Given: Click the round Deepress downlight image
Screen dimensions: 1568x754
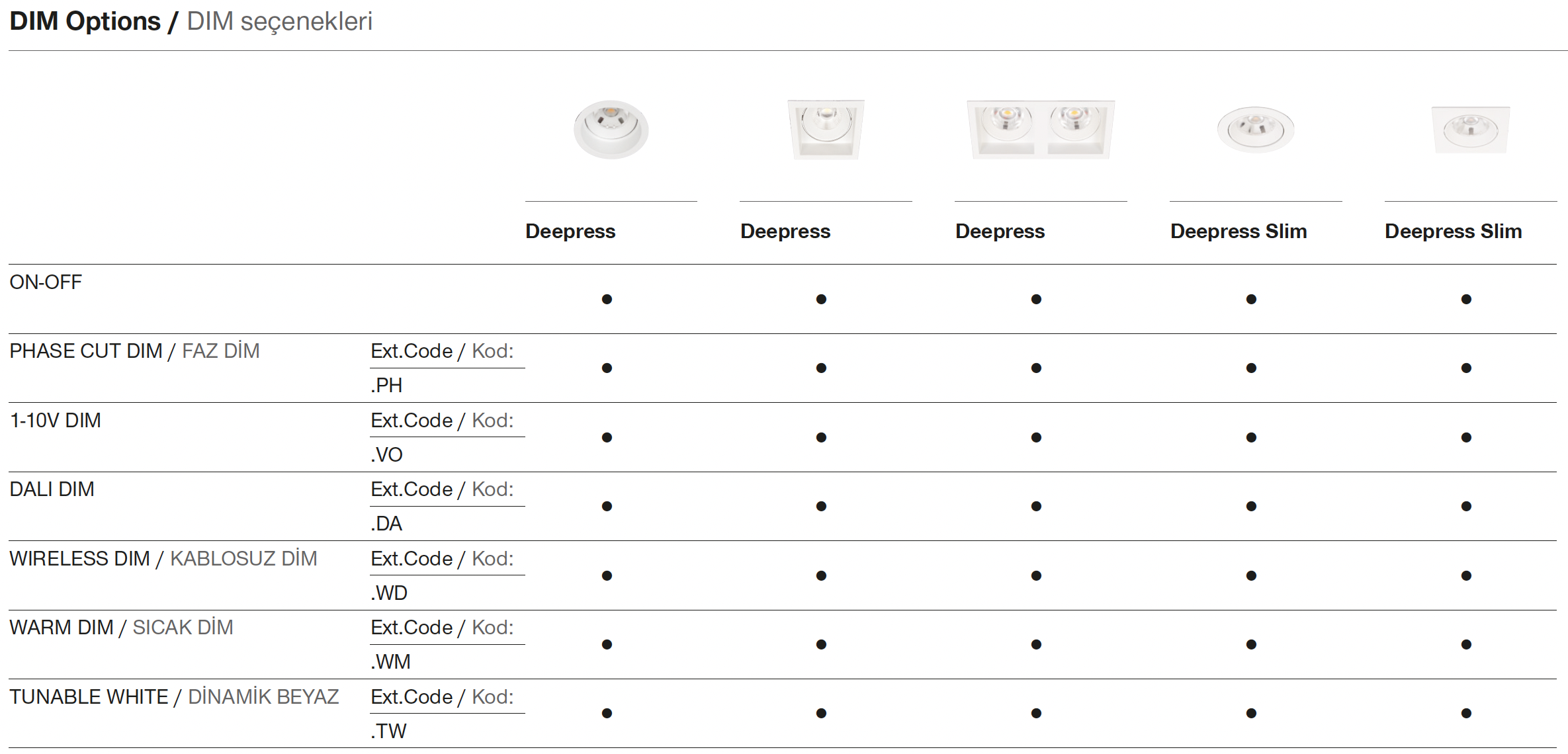Looking at the screenshot, I should 611,129.
